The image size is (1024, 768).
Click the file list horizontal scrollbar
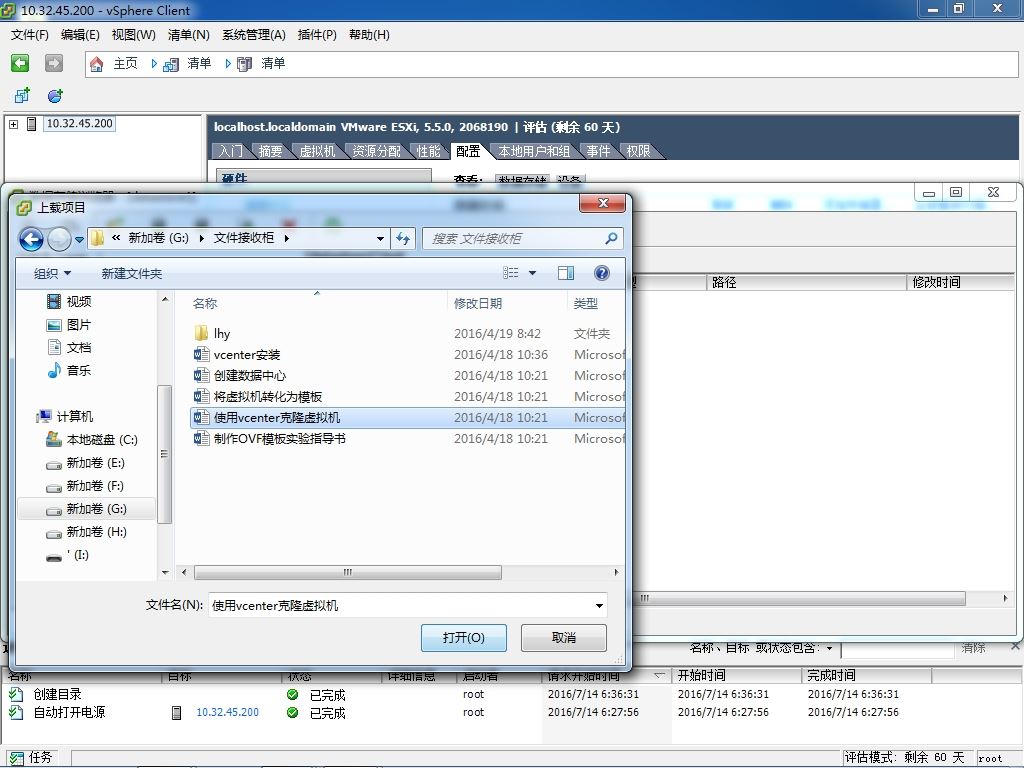[348, 572]
